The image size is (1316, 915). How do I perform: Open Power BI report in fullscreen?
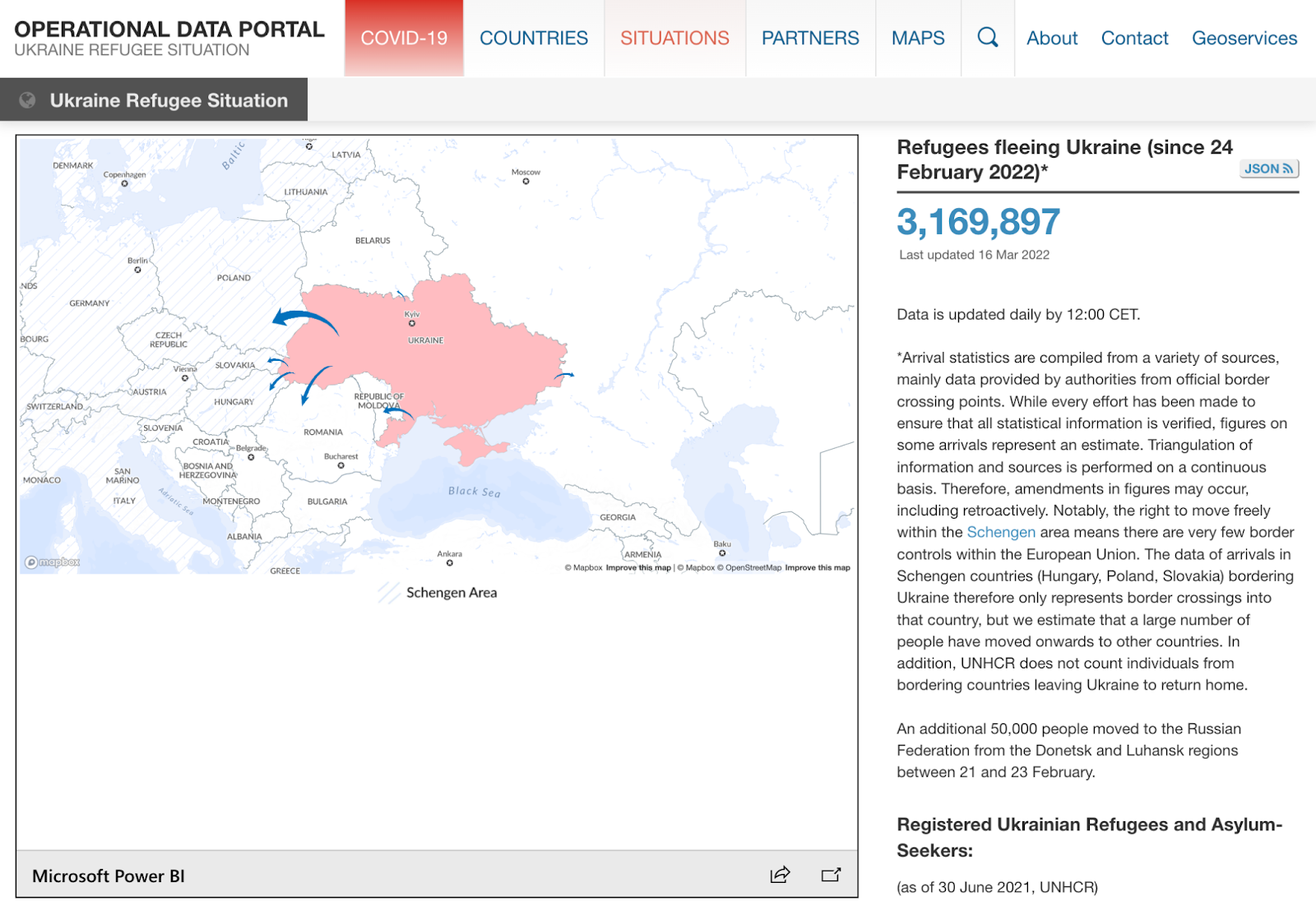[x=832, y=875]
